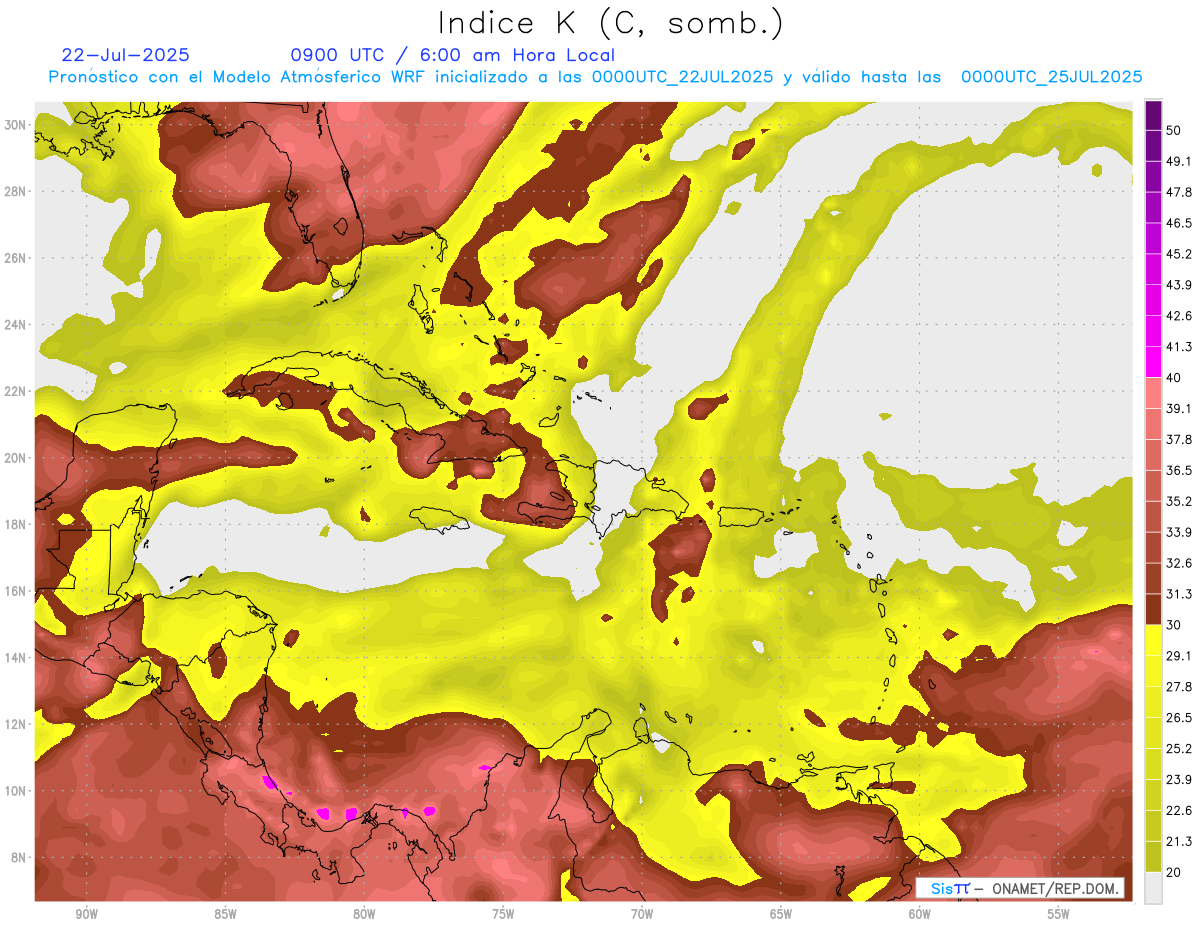
Task: Click the "16N" latitude label
Action: [16, 591]
